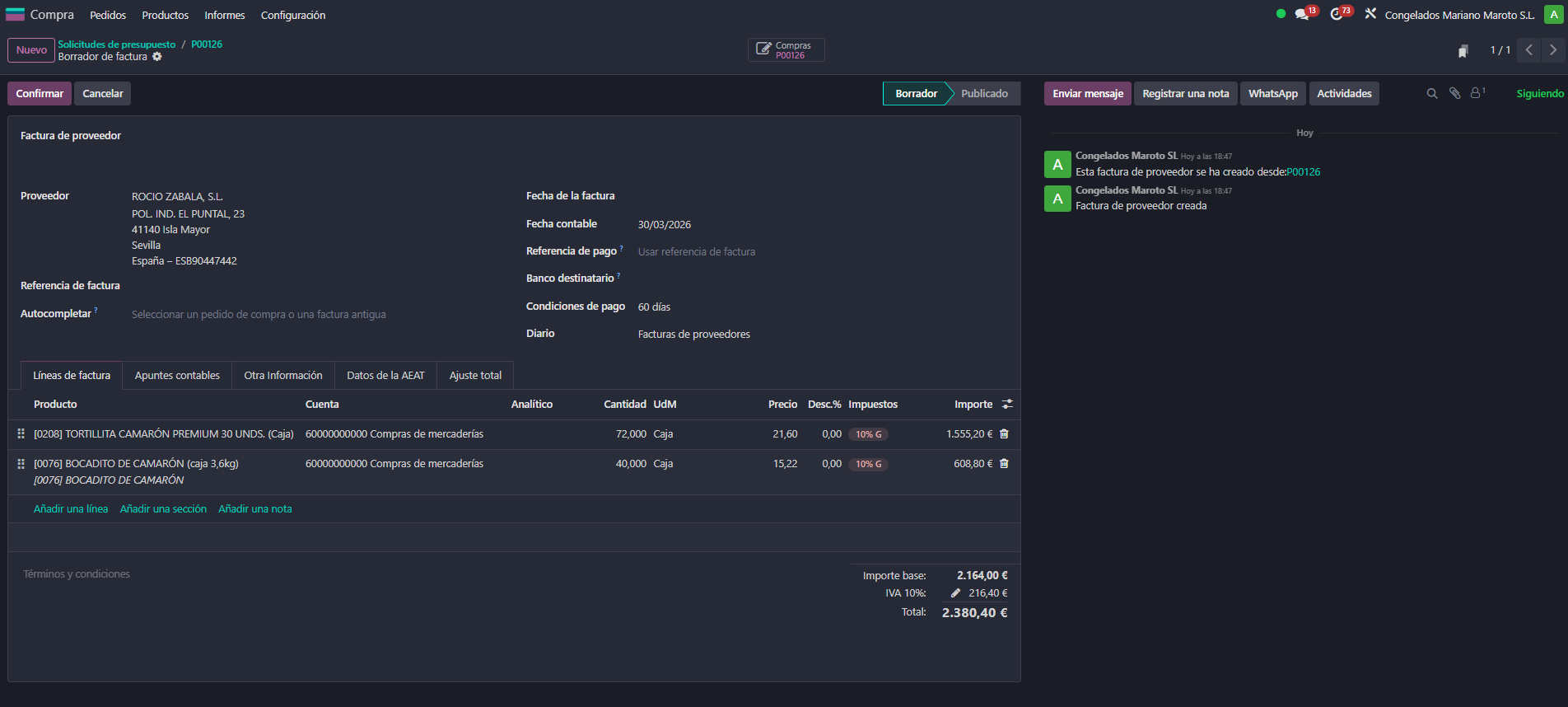Viewport: 1568px width, 707px height.
Task: Go to next record arrow
Action: 1553,50
